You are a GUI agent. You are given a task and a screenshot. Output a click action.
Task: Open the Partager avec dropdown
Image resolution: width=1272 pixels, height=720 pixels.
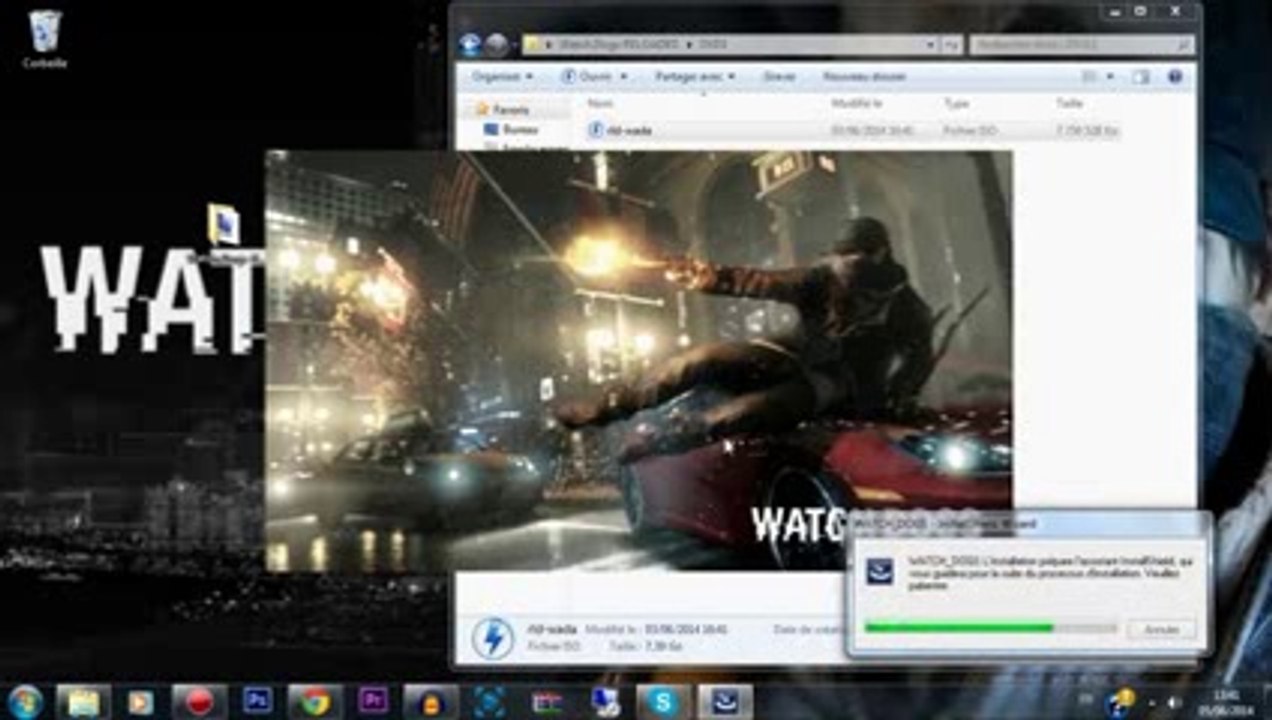(695, 76)
